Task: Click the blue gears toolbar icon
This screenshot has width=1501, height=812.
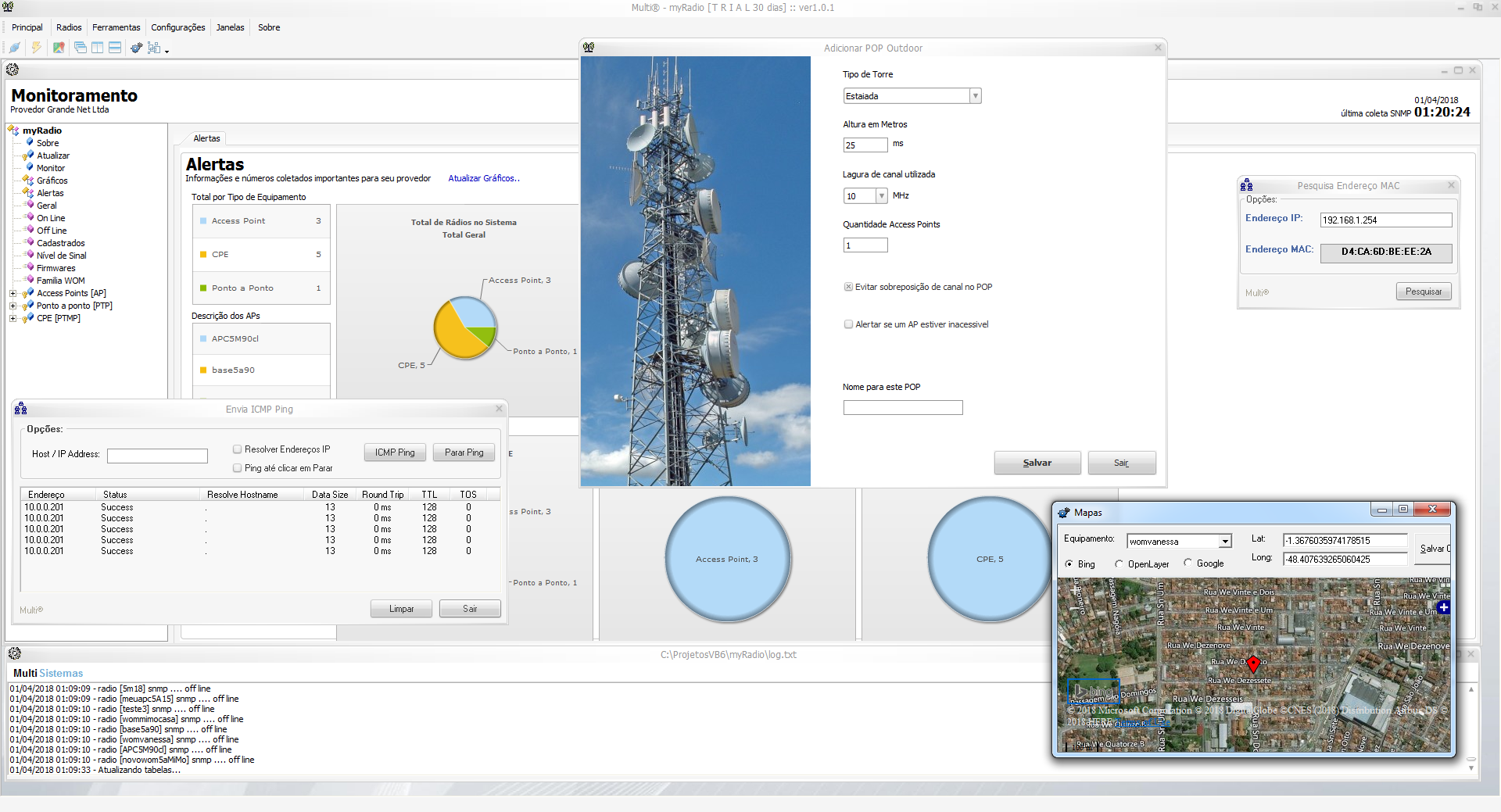Action: 136,48
